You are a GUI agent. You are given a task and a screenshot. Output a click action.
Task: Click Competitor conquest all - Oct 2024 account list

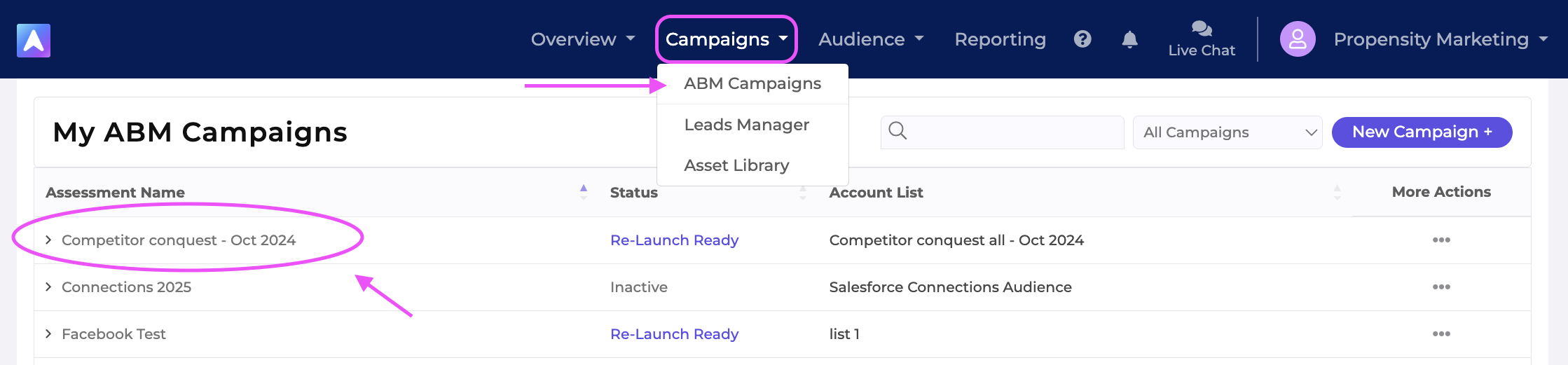[x=956, y=240]
